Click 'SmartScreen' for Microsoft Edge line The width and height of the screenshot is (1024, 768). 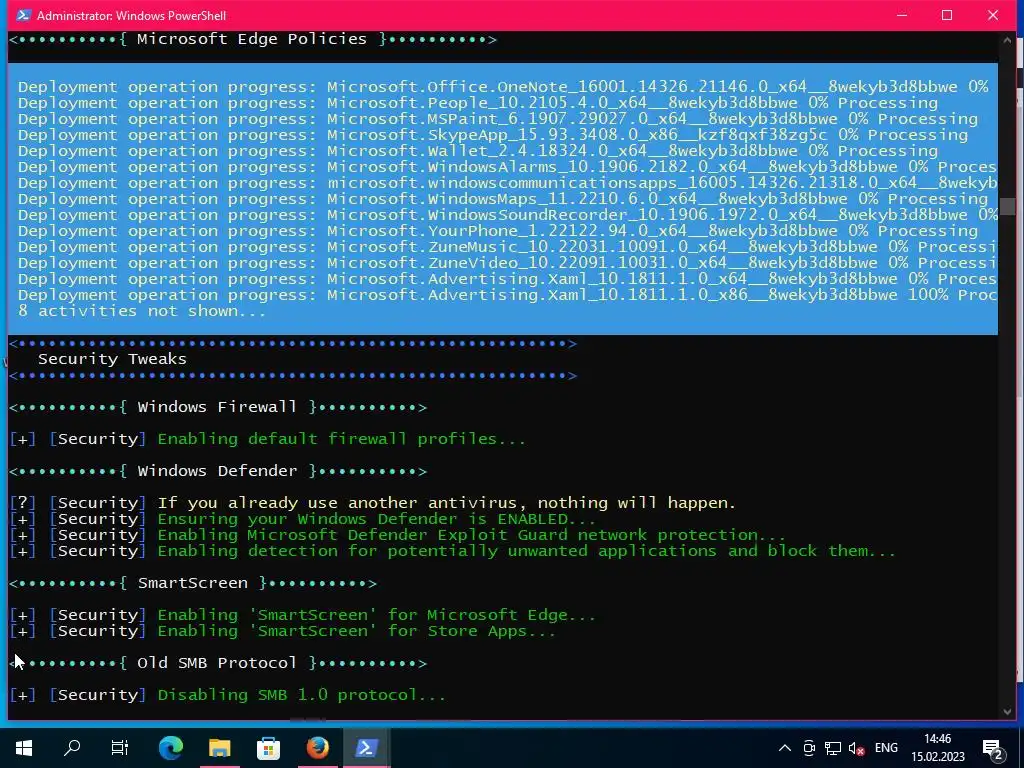click(303, 615)
